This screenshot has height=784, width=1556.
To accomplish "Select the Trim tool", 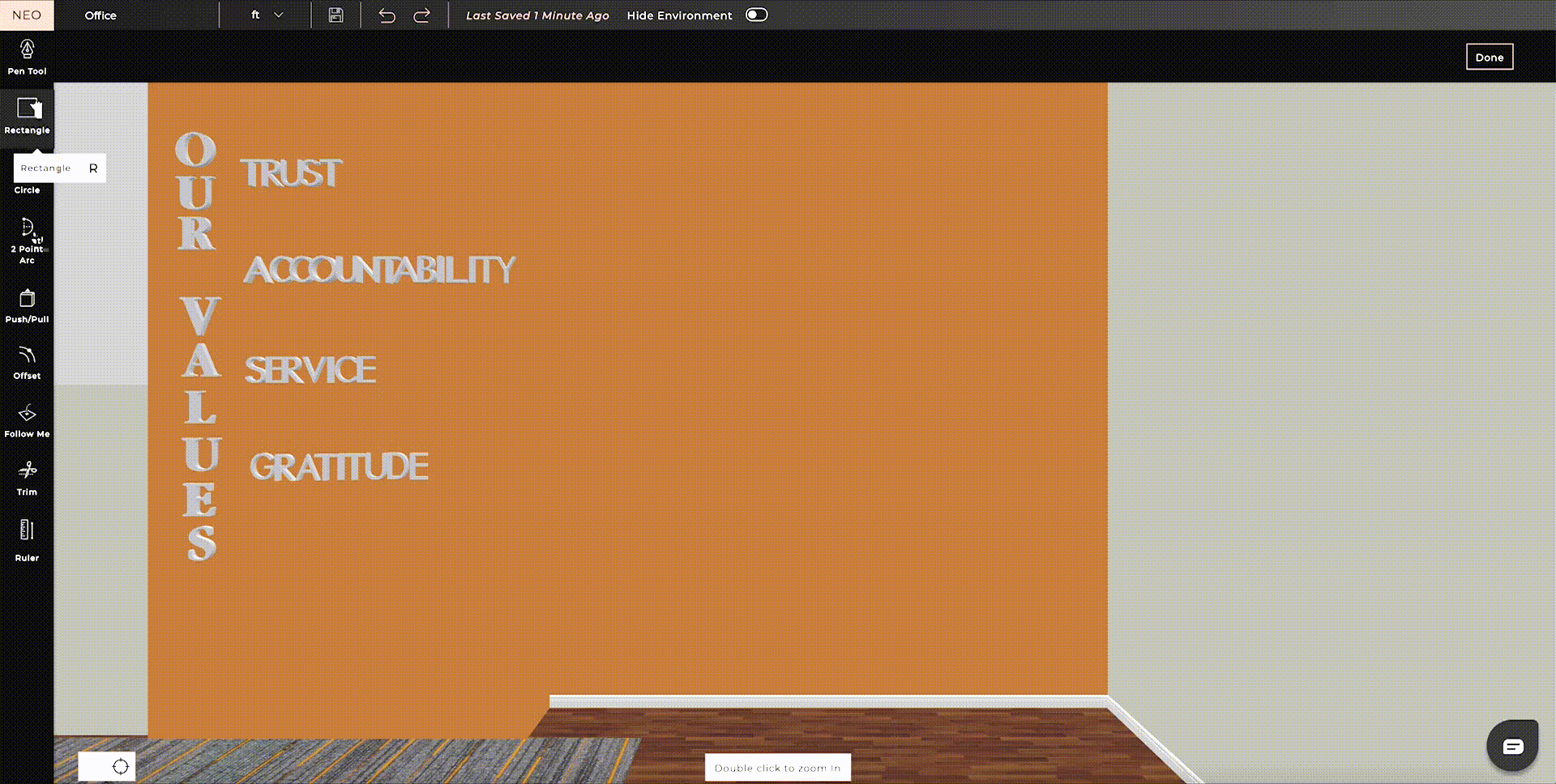I will (27, 479).
